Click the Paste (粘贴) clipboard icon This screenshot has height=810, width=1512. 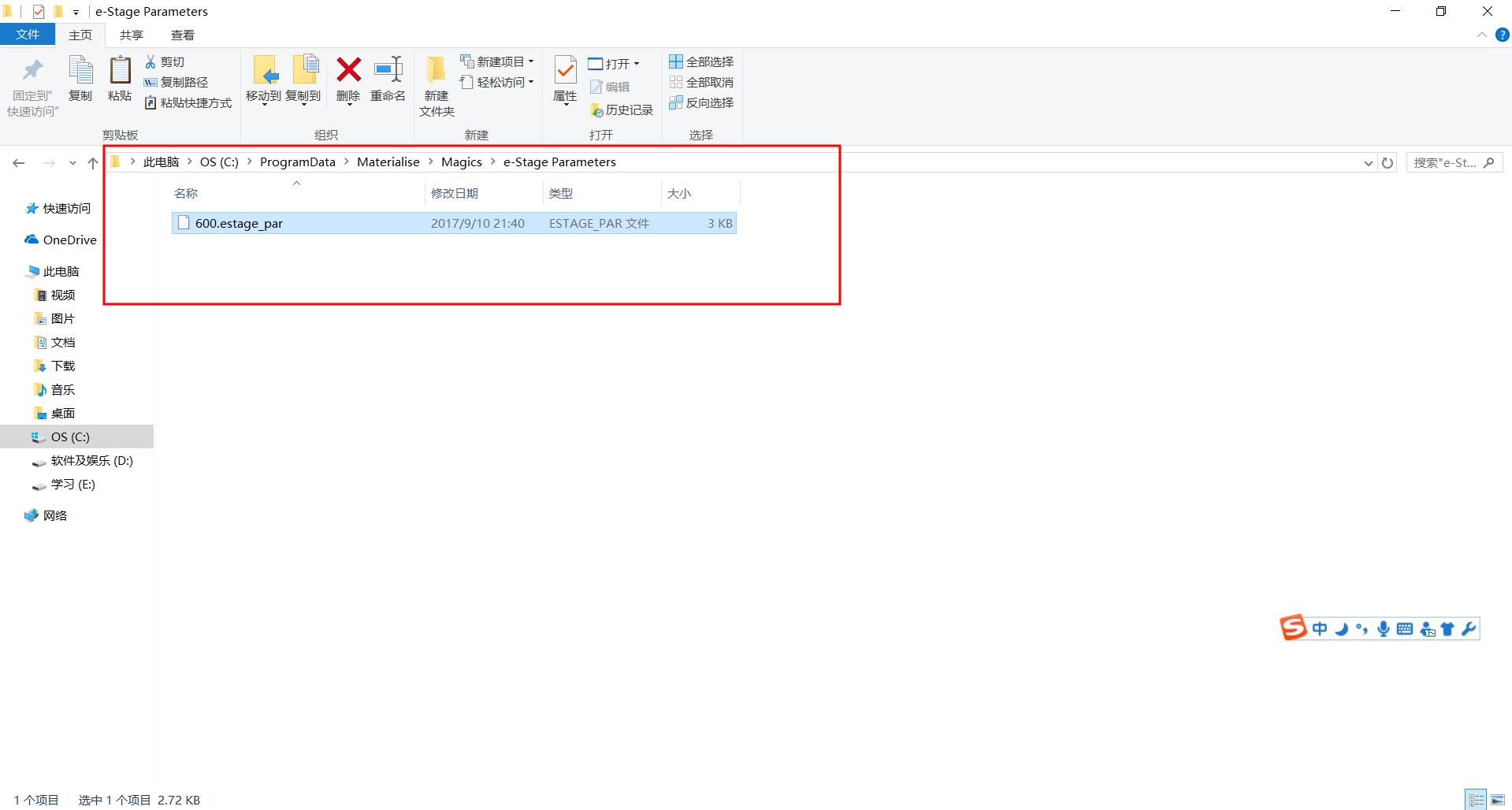(x=120, y=71)
